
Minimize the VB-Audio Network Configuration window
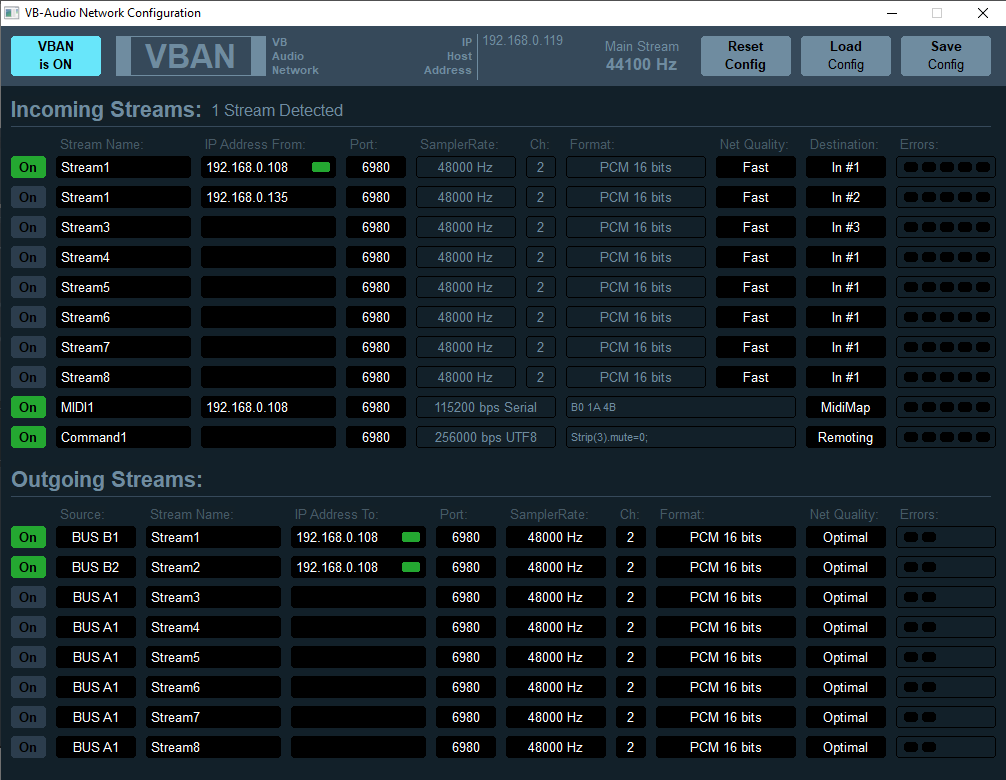pyautogui.click(x=892, y=13)
